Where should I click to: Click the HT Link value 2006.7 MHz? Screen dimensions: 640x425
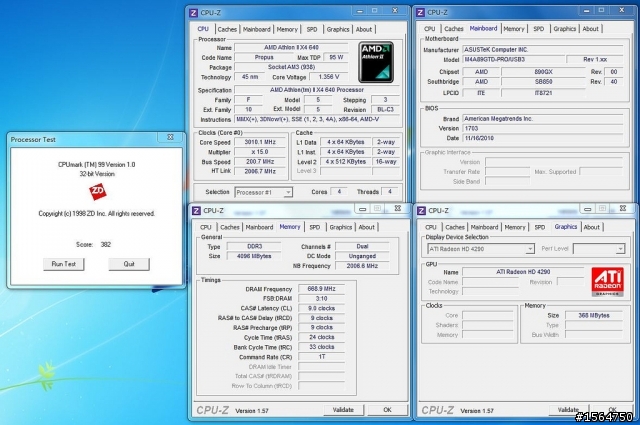tap(260, 171)
